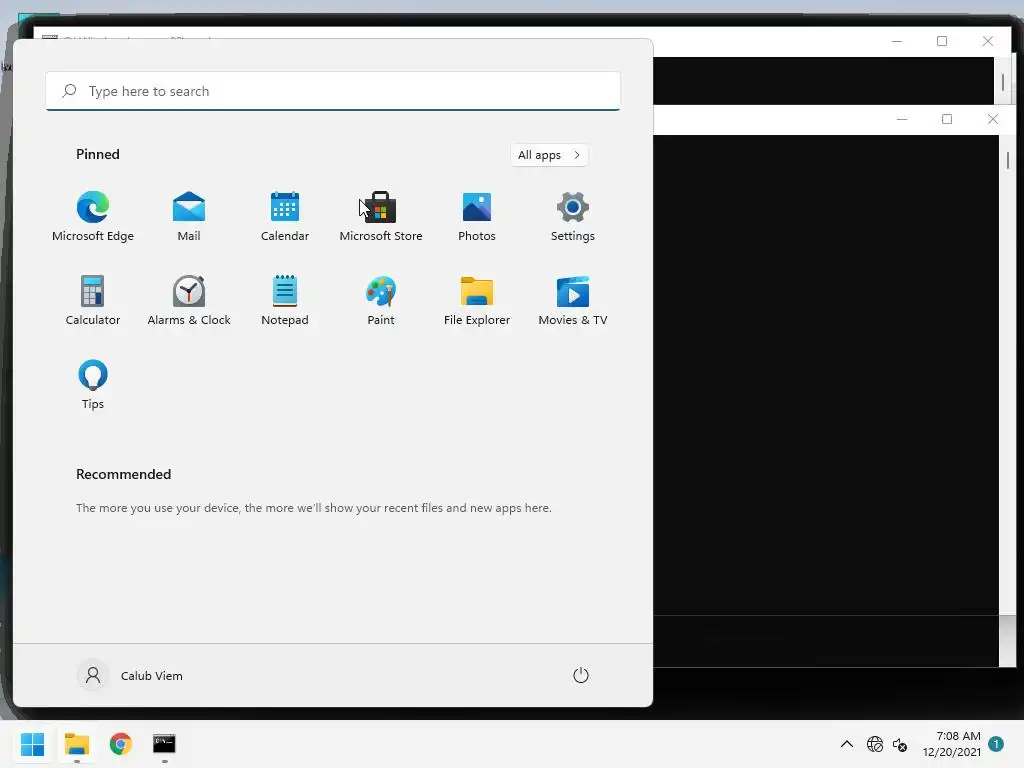The image size is (1024, 768).
Task: Open the notification badge showing 1
Action: tap(996, 744)
